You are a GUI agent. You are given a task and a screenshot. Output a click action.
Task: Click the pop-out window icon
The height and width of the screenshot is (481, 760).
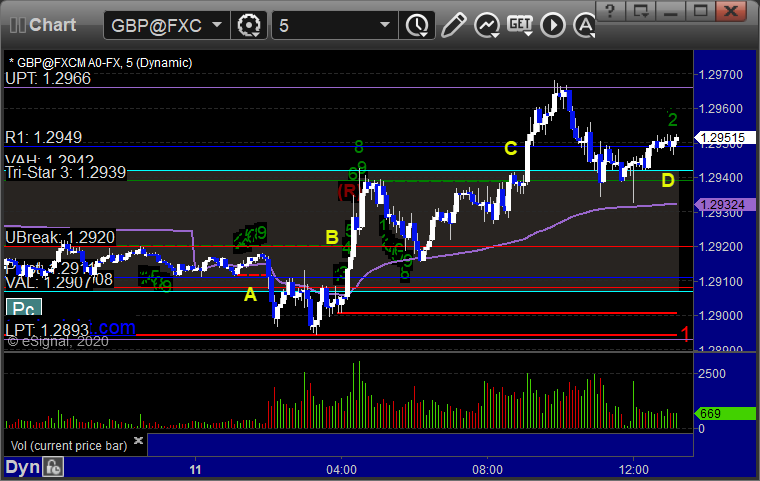click(x=640, y=11)
